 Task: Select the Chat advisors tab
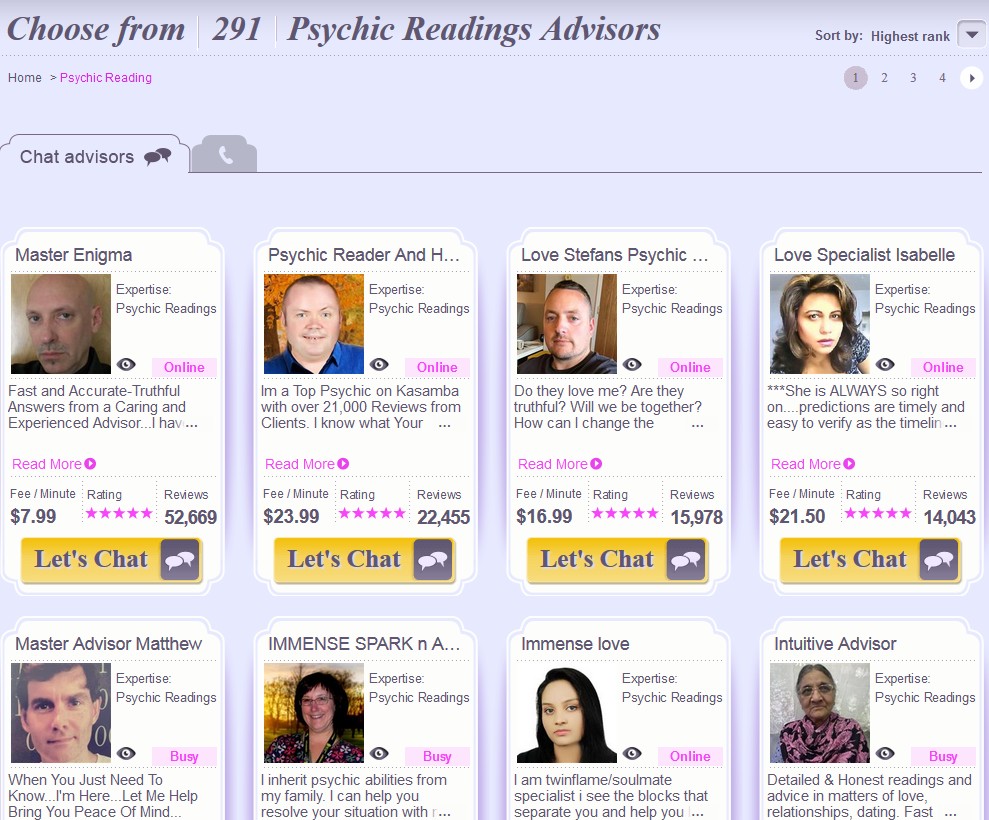point(95,156)
